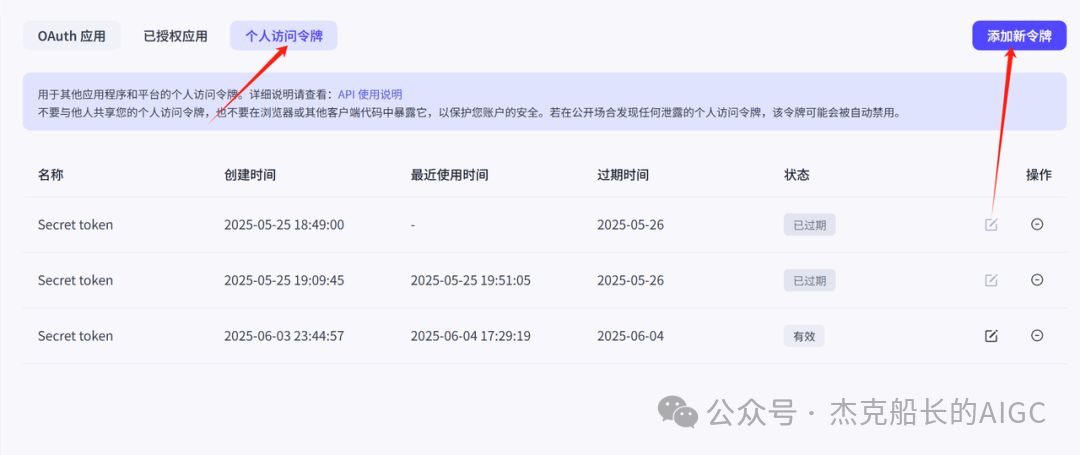Select Secret token name in 18:49:00 row
This screenshot has width=1080, height=455.
point(75,224)
